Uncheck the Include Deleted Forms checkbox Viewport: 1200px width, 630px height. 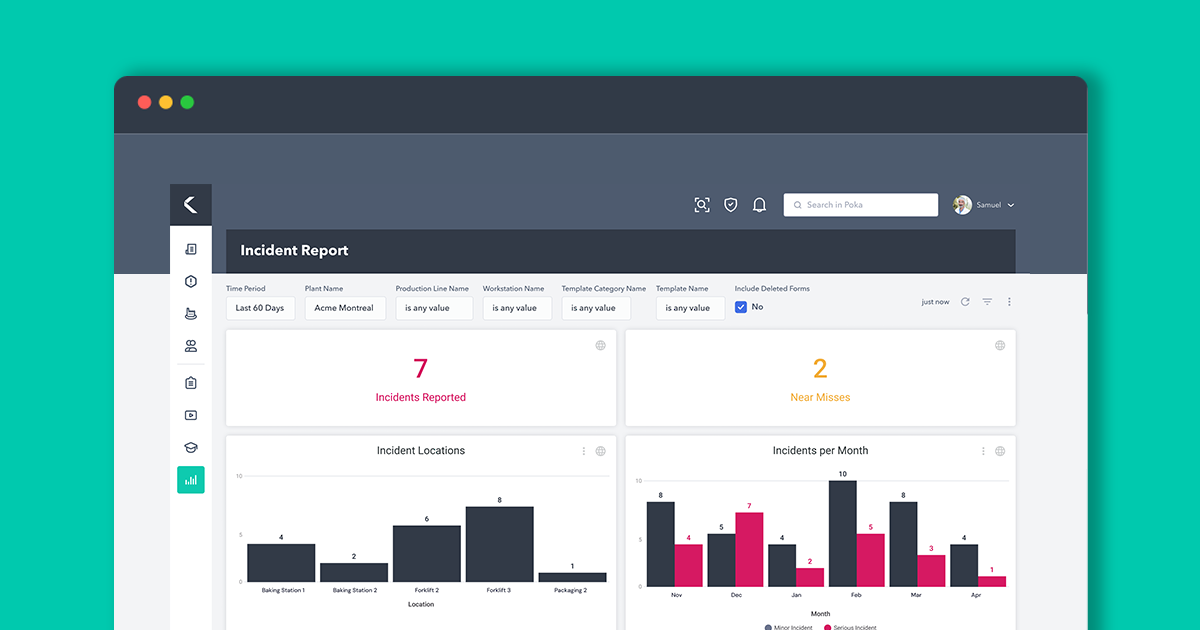click(x=739, y=307)
